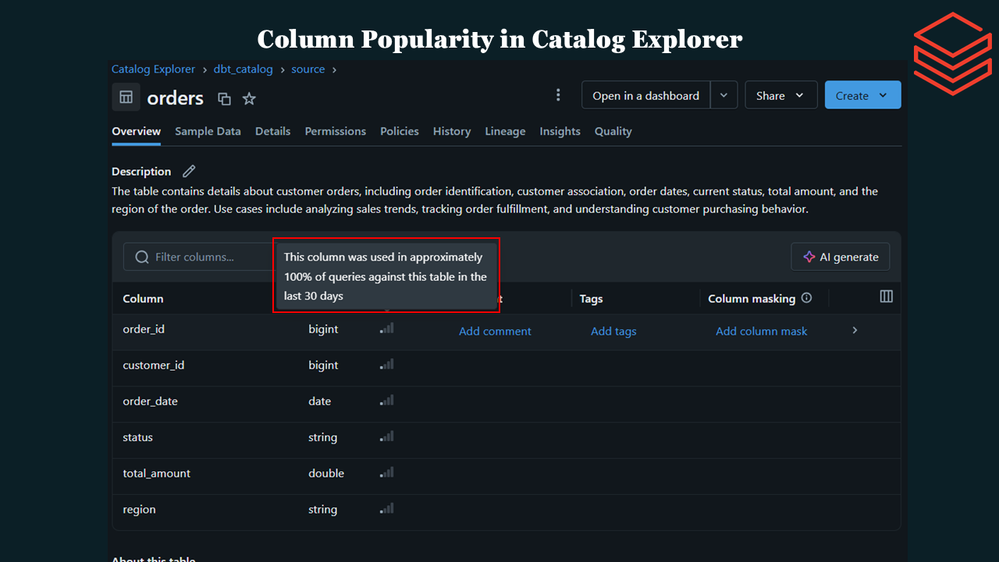The height and width of the screenshot is (562, 999).
Task: Click the Column header label
Action: coord(143,298)
